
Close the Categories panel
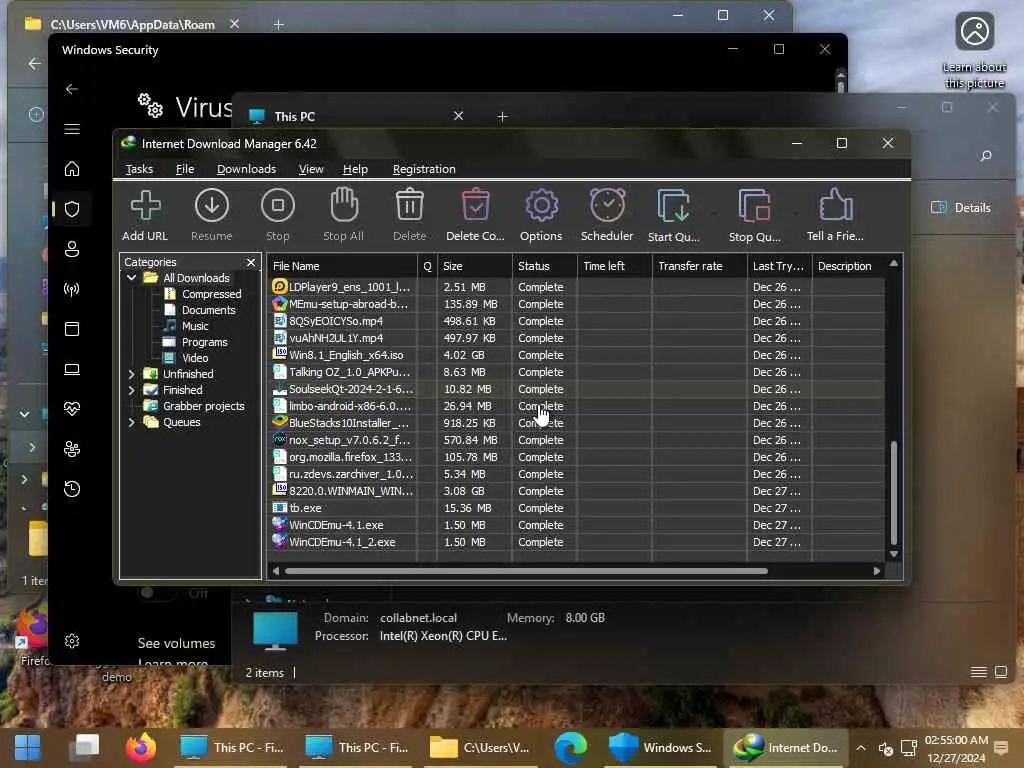251,262
